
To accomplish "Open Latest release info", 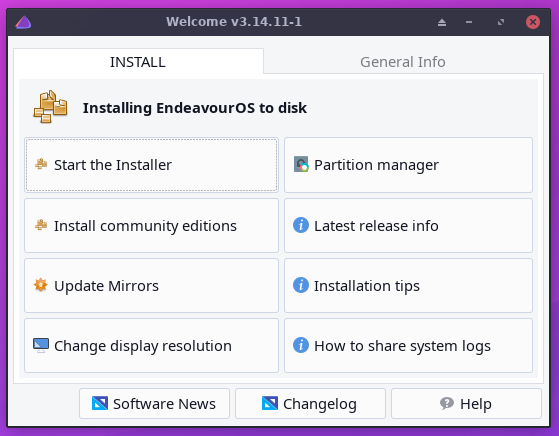I will (408, 225).
